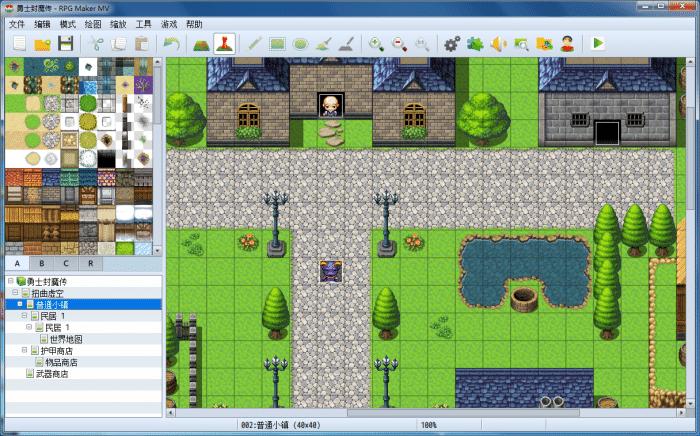This screenshot has height=436, width=700.
Task: Select the 物品商店 map in tree
Action: 61,362
